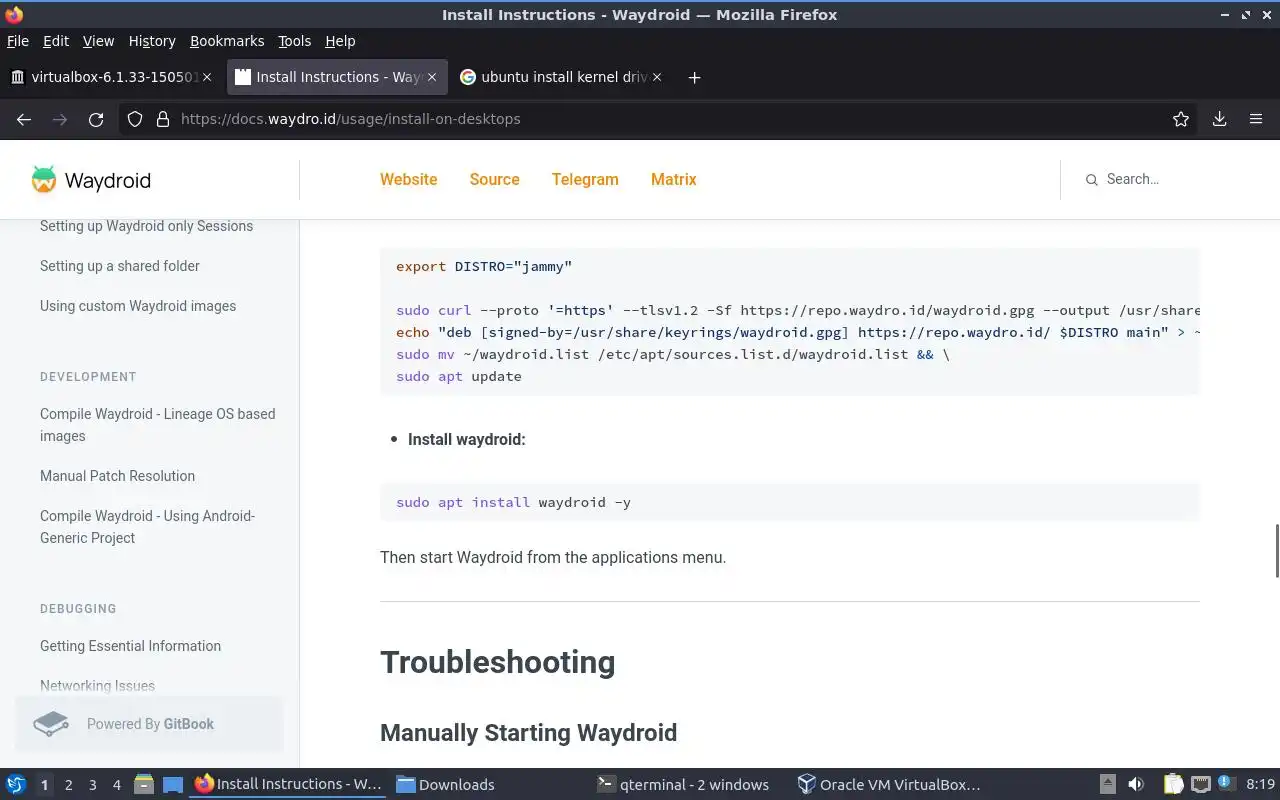Click the Waydroid logo
Screen dimensions: 1280x800
pos(91,180)
